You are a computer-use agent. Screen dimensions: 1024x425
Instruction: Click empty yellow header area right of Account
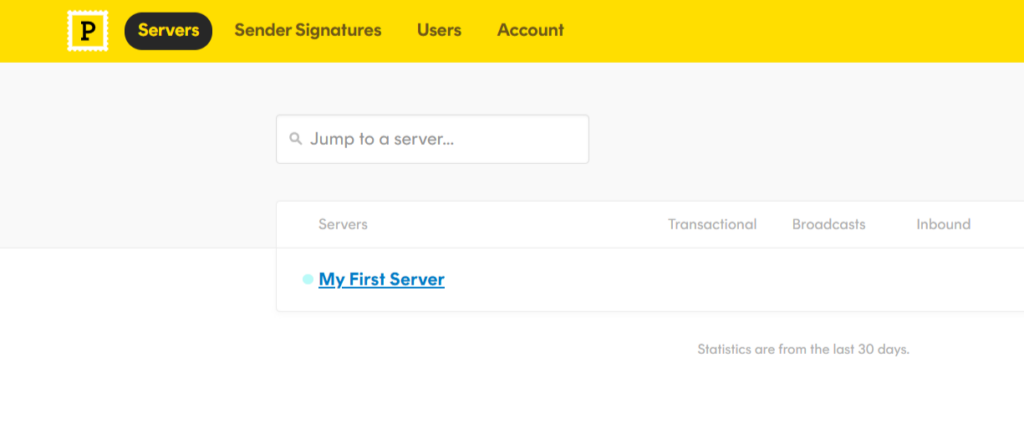pyautogui.click(x=800, y=30)
